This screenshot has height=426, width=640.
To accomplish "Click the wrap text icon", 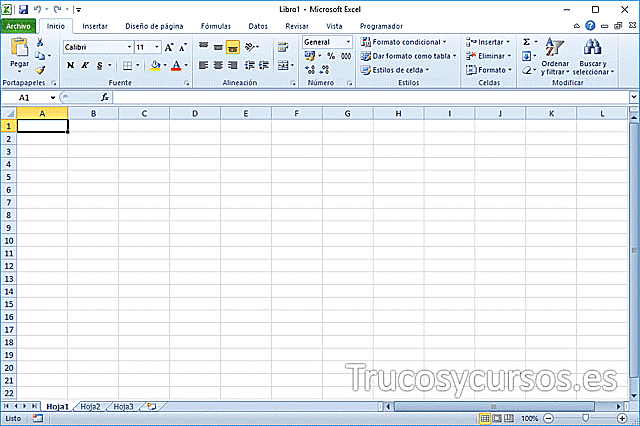I will pos(283,47).
